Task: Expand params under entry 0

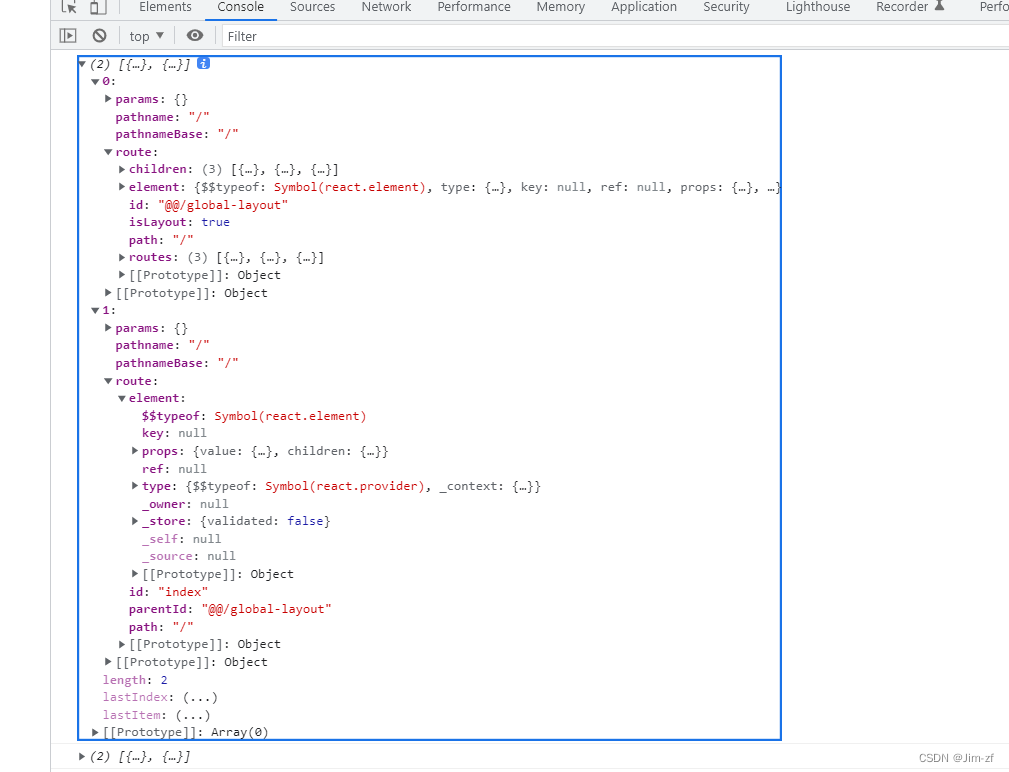Action: click(x=108, y=98)
